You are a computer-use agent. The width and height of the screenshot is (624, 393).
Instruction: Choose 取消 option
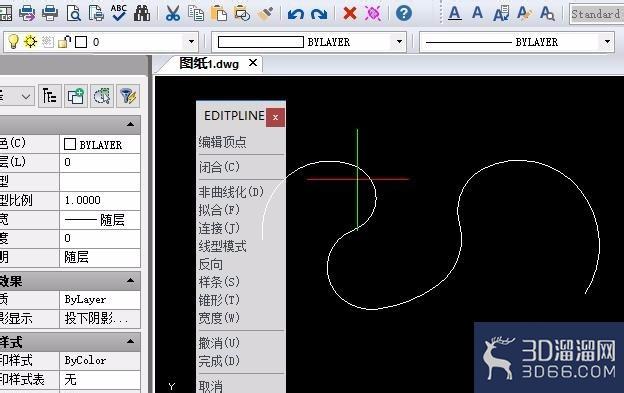point(211,386)
